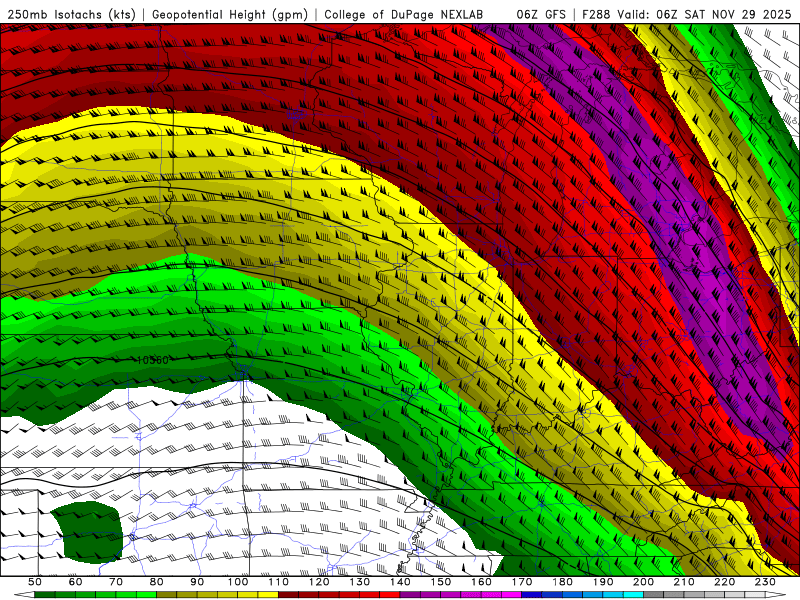
Task: Click the '230' scale value
Action: 765,582
